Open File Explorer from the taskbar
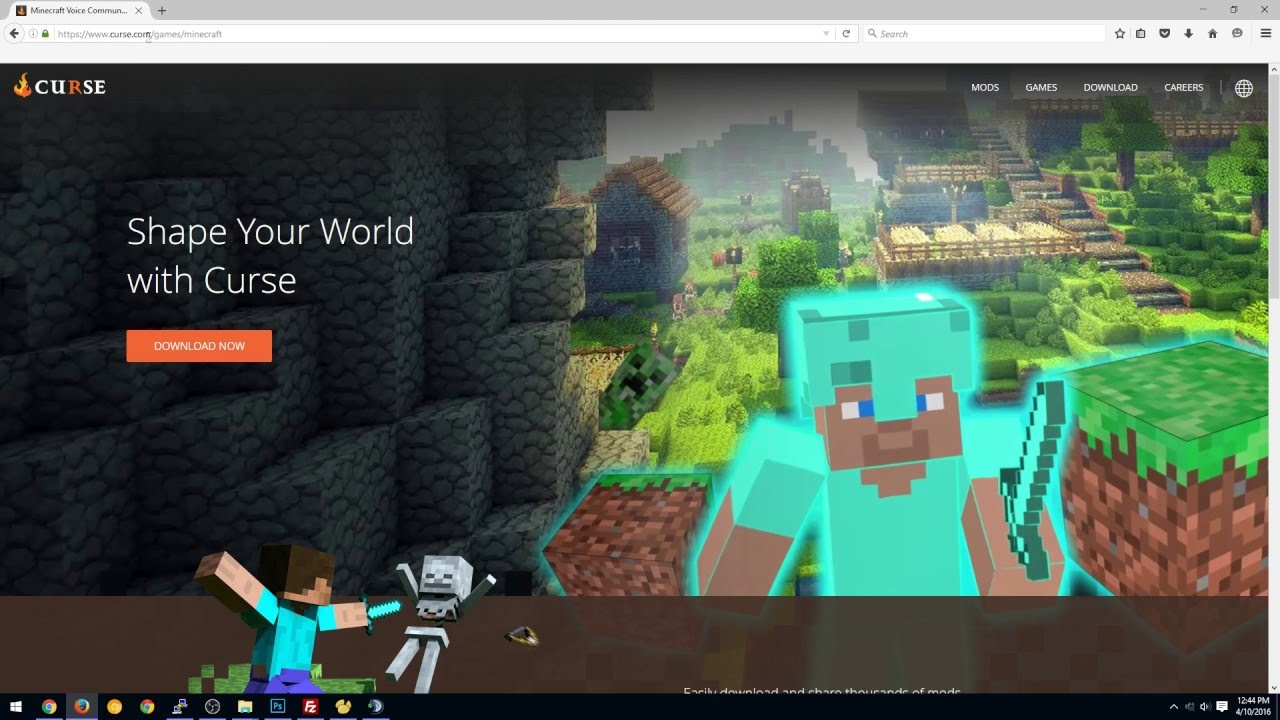 coord(245,706)
